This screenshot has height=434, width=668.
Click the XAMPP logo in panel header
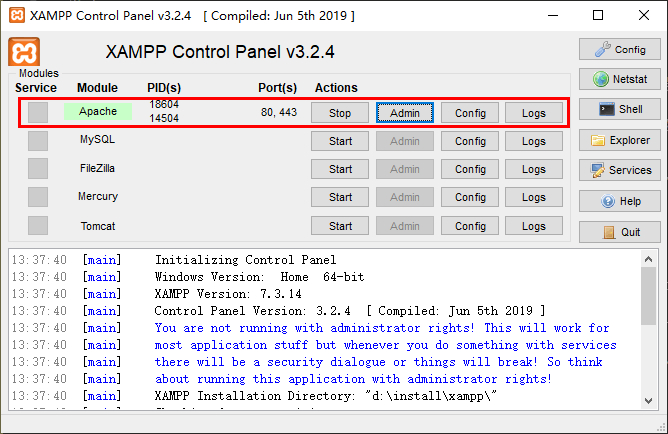point(24,52)
